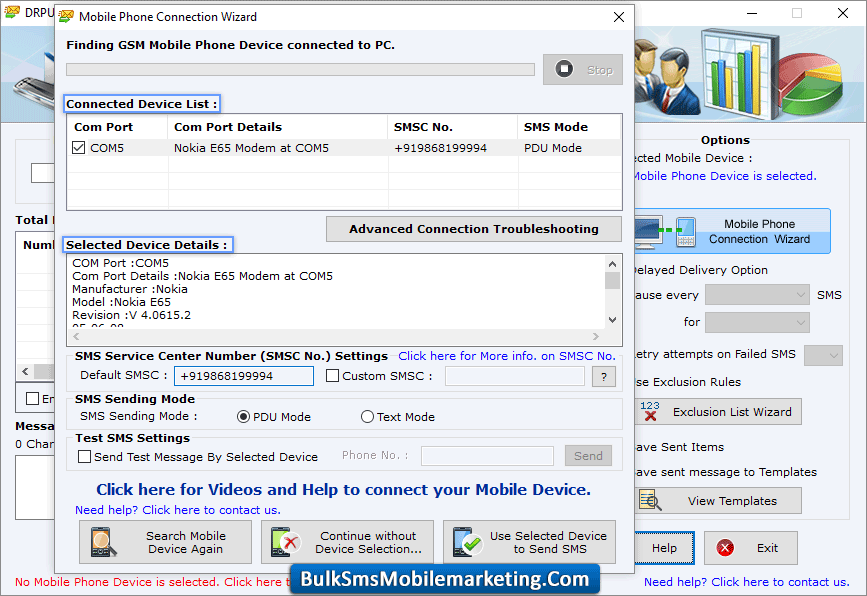This screenshot has height=596, width=867.
Task: Open Videos and Help to connect link
Action: (x=343, y=490)
